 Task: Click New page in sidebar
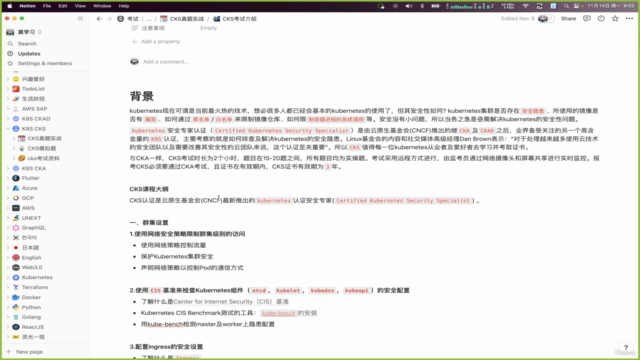[x=25, y=351]
